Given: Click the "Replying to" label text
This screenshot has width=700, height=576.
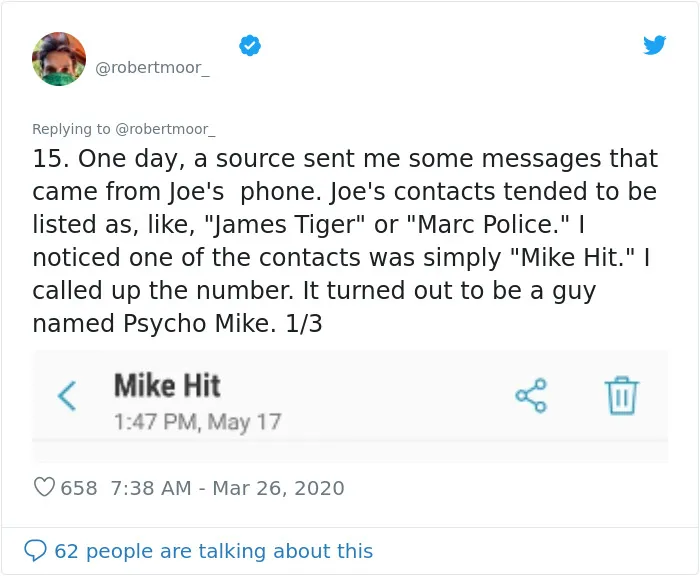Looking at the screenshot, I should coord(71,129).
